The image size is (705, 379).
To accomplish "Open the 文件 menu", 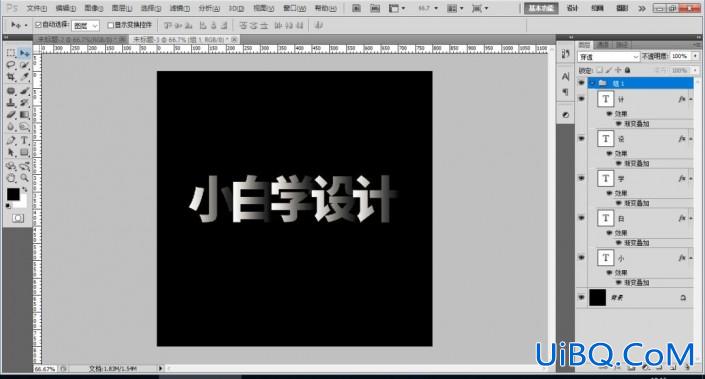I will (36, 9).
